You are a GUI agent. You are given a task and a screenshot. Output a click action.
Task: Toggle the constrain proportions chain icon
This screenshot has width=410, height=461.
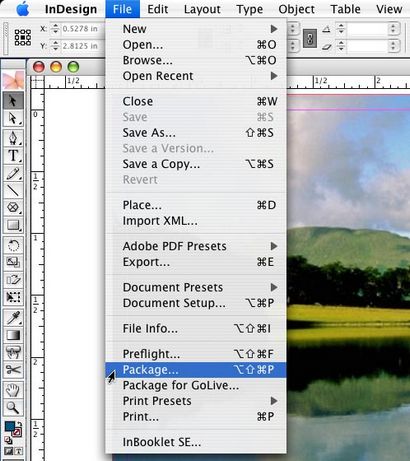(310, 38)
